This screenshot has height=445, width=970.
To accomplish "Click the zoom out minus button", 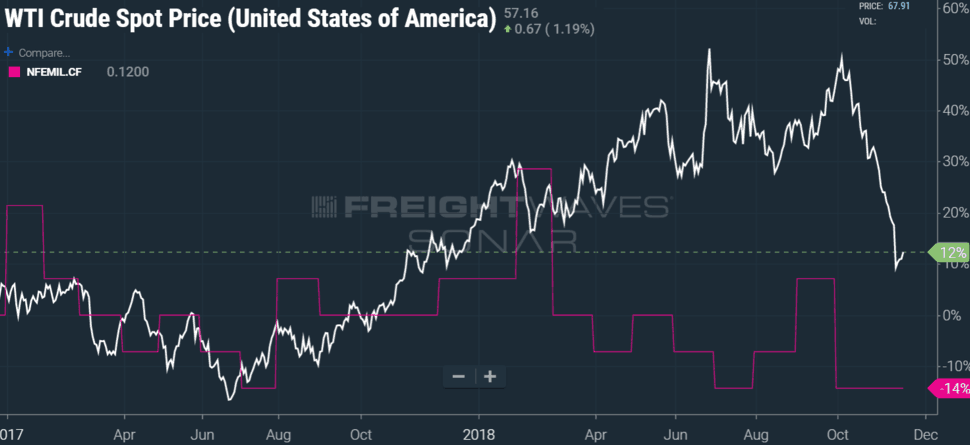I will click(458, 376).
